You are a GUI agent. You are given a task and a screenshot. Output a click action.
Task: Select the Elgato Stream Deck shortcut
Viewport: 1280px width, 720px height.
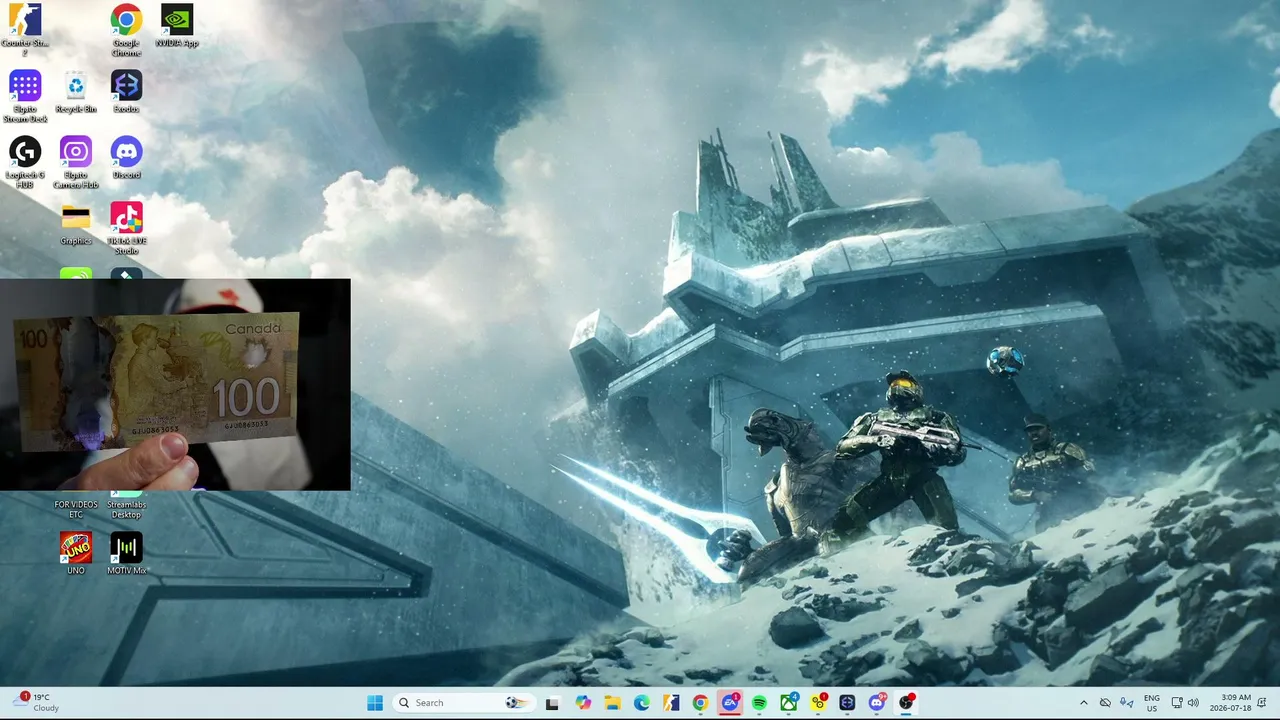tap(25, 96)
